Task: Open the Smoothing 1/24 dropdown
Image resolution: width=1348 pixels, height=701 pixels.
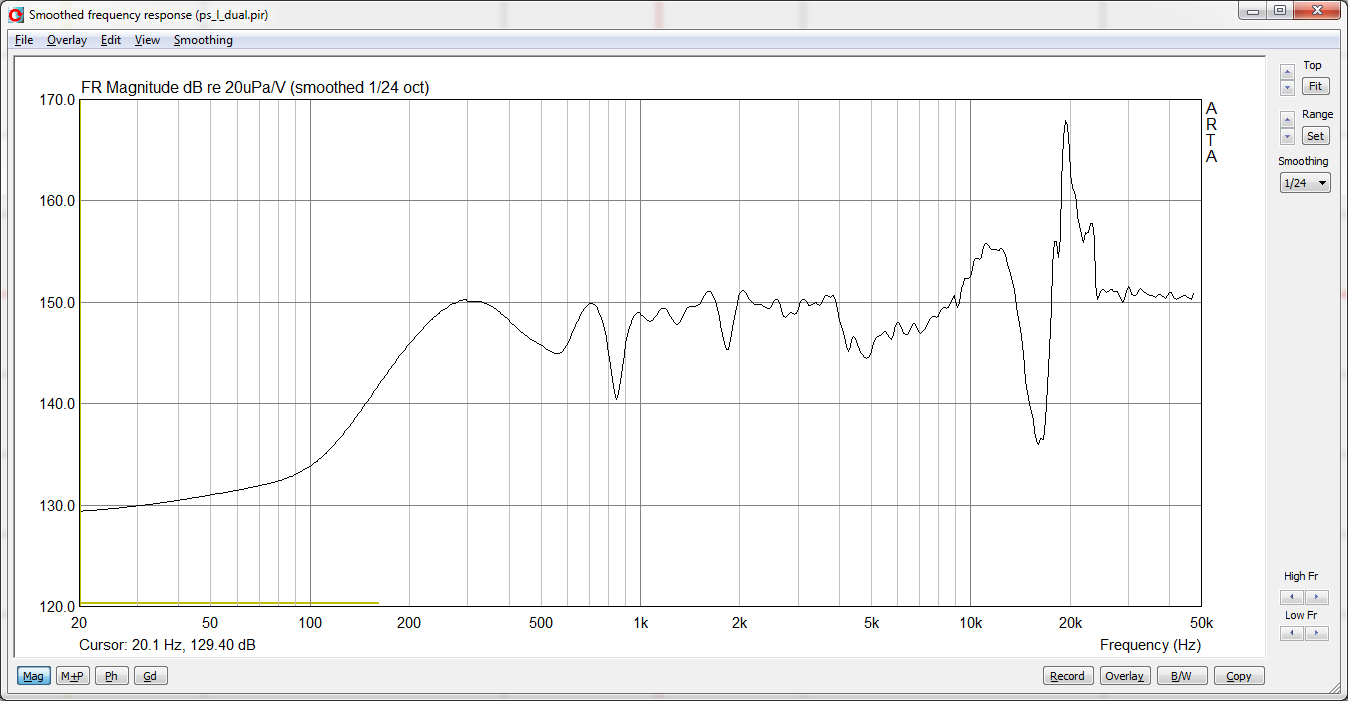Action: [x=1305, y=183]
